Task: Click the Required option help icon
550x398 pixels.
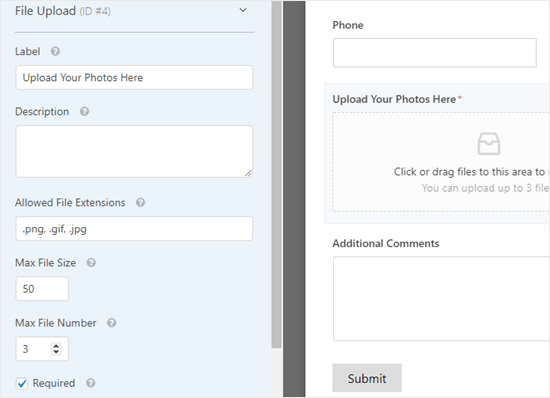Action: 90,383
